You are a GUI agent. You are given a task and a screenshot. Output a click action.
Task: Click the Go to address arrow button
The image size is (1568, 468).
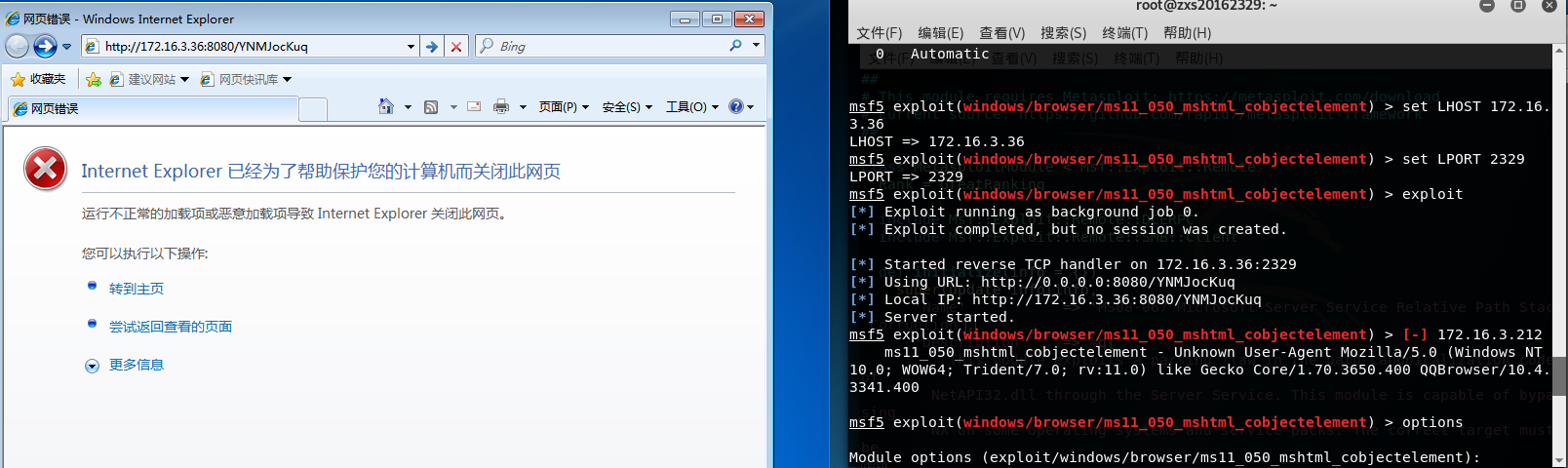[431, 46]
